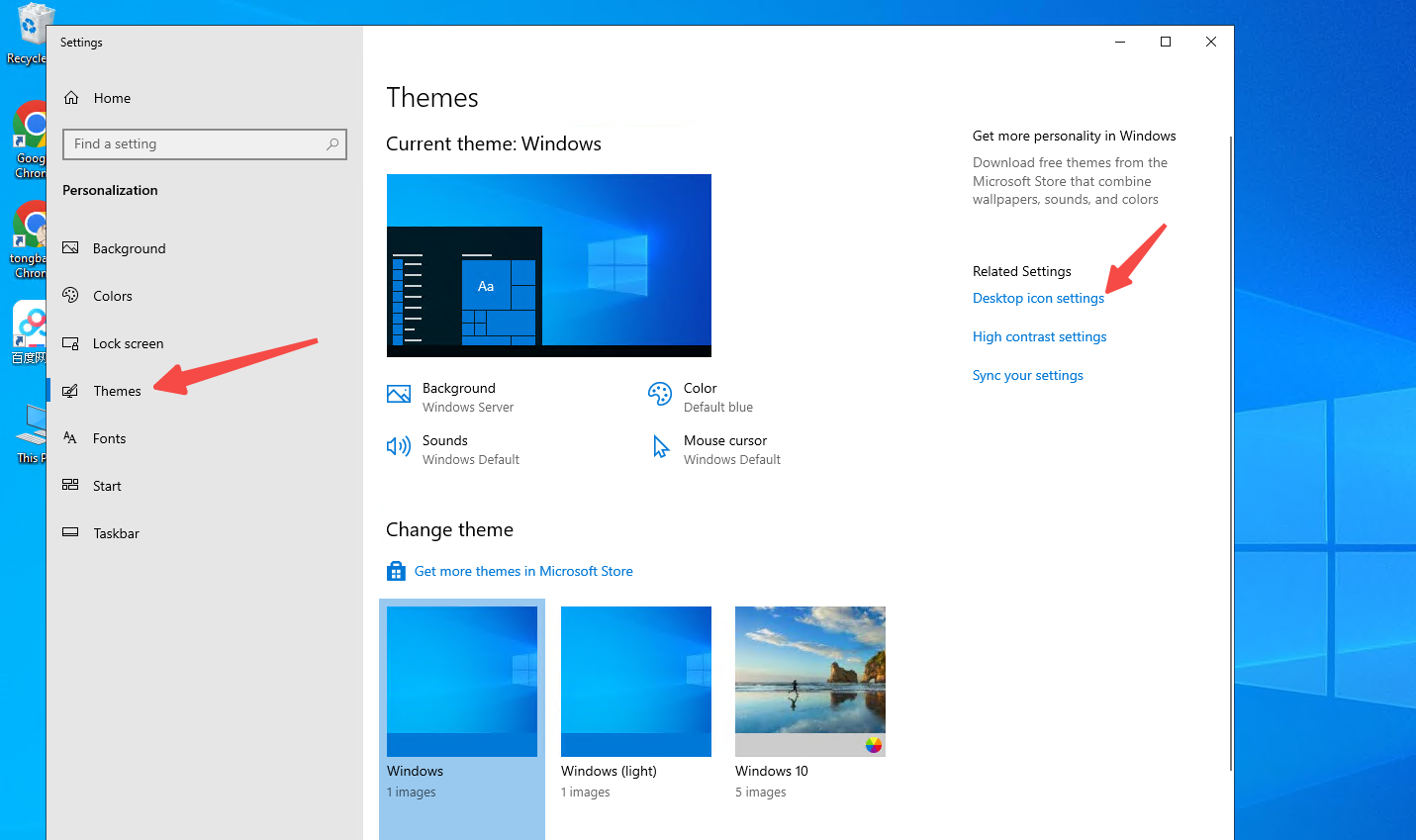Click the Lock screen icon in the sidebar
This screenshot has width=1416, height=840.
click(70, 343)
